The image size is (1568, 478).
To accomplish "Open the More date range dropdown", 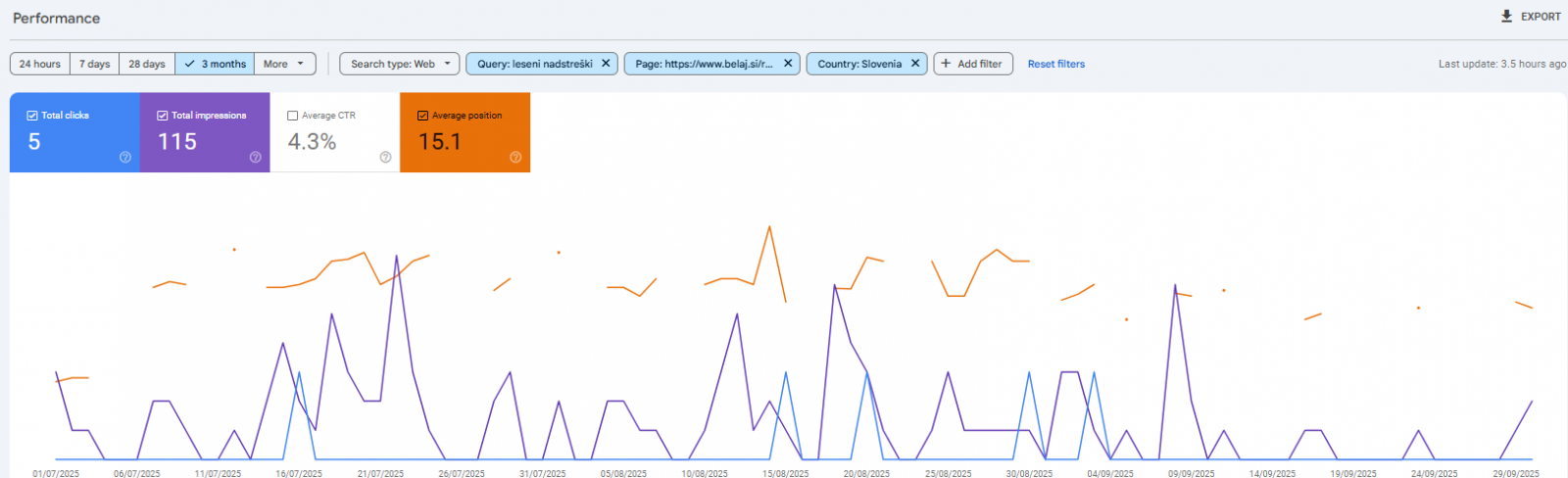I will [284, 64].
